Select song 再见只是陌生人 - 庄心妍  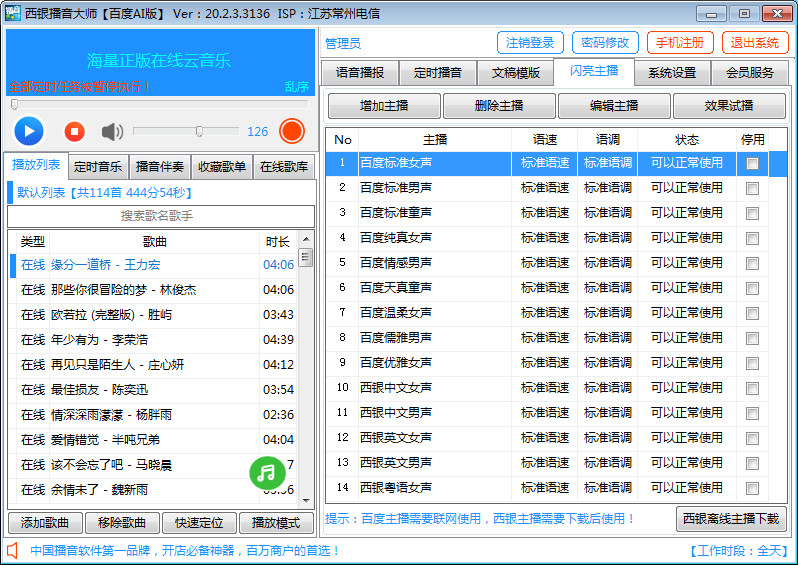pyautogui.click(x=152, y=365)
